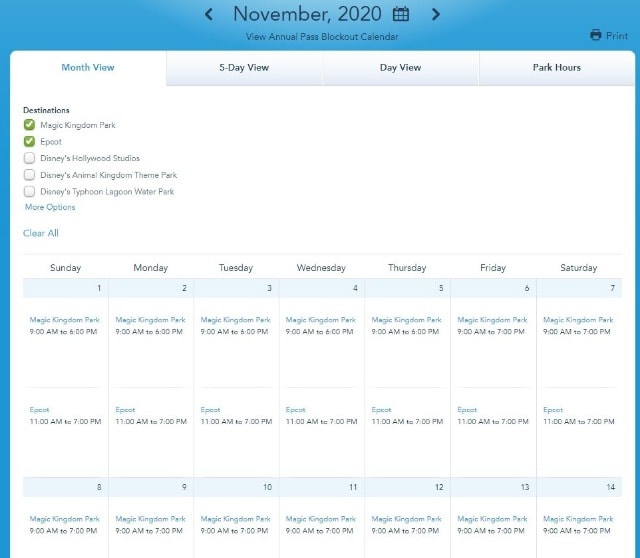
Task: Switch to the Day View tab
Action: click(400, 68)
